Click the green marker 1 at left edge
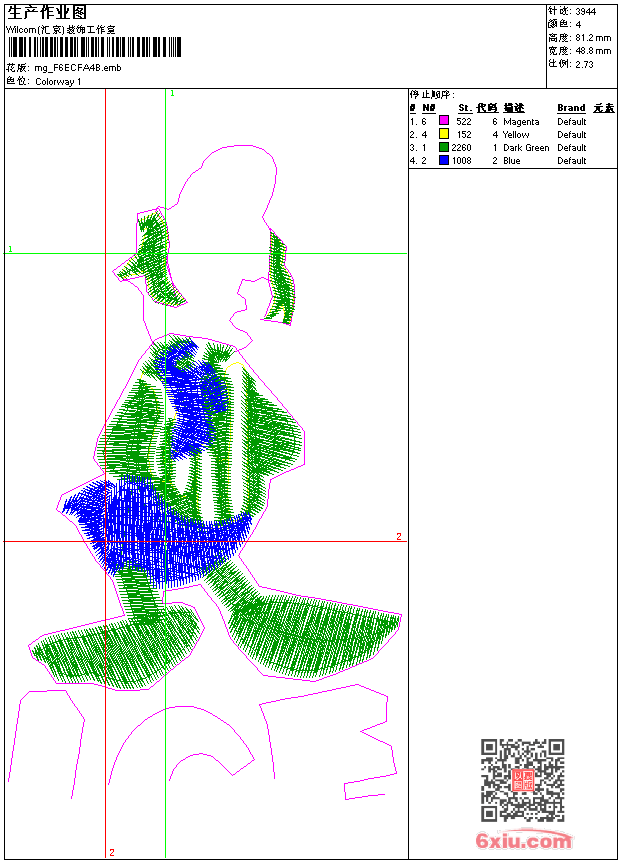Screen dimensions: 620x860 point(10,249)
